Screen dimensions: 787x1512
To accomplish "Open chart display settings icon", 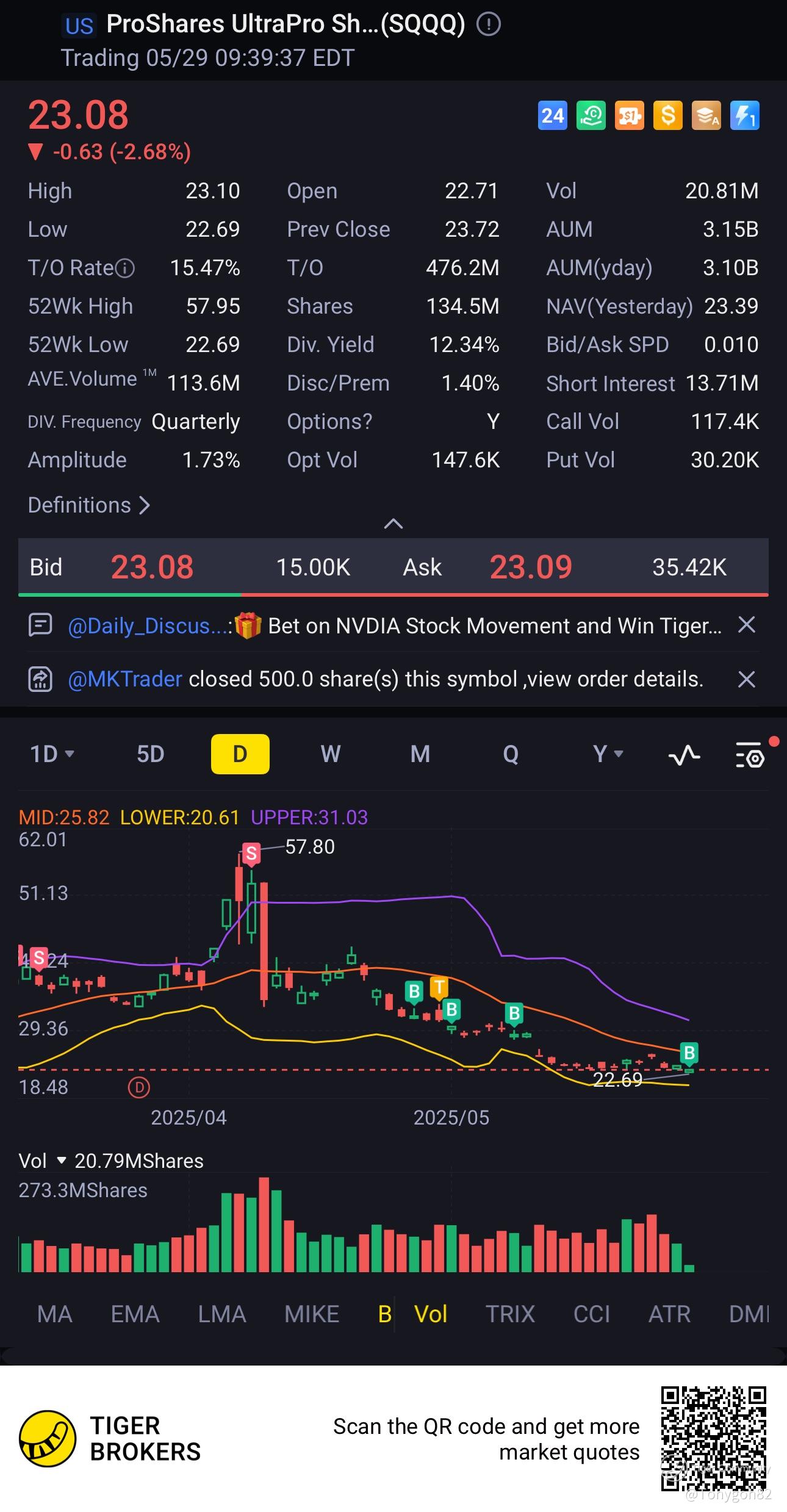I will [750, 755].
